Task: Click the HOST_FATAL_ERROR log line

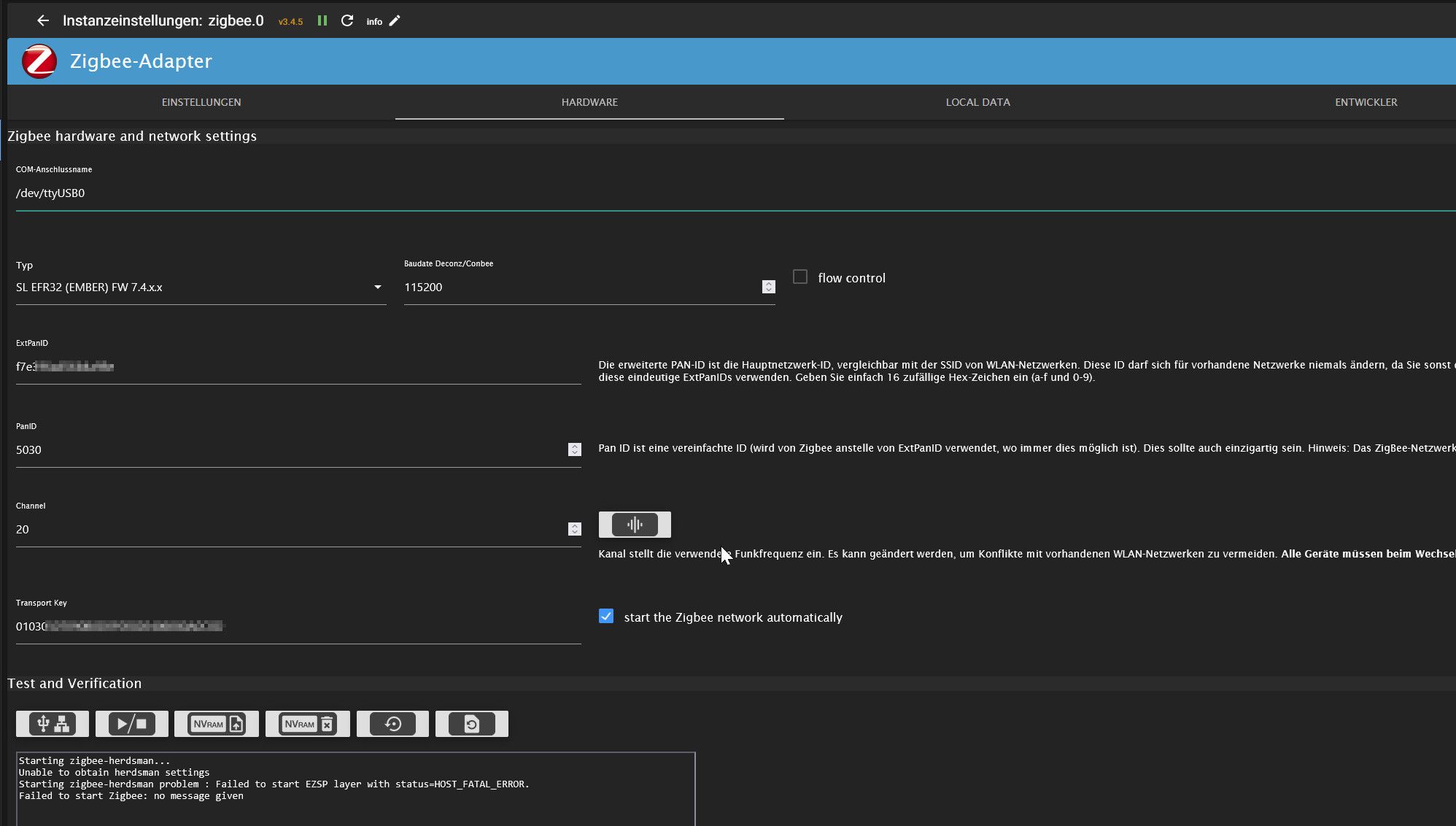Action: click(274, 784)
